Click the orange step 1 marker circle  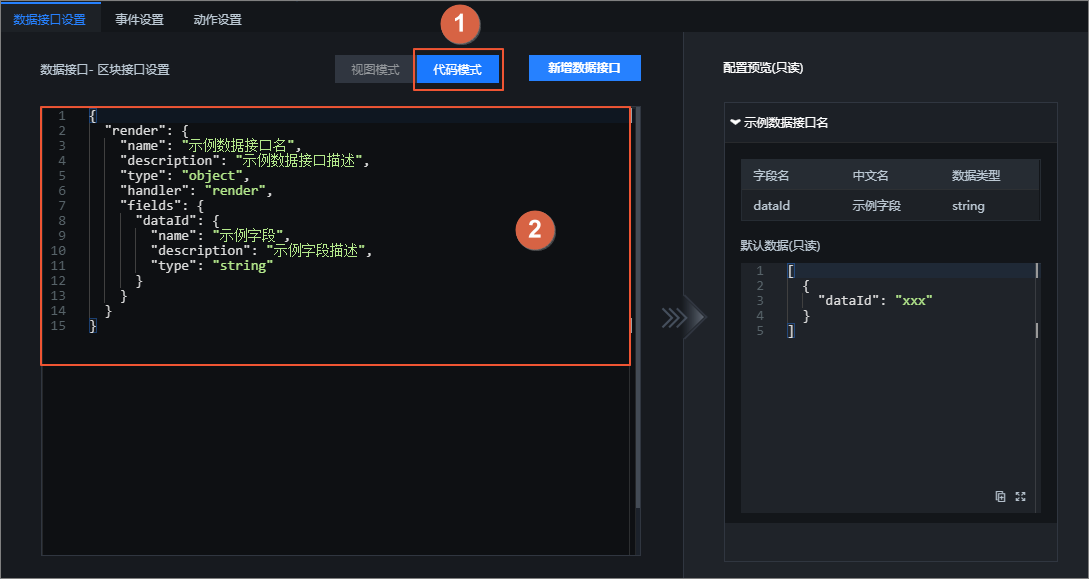click(x=459, y=25)
